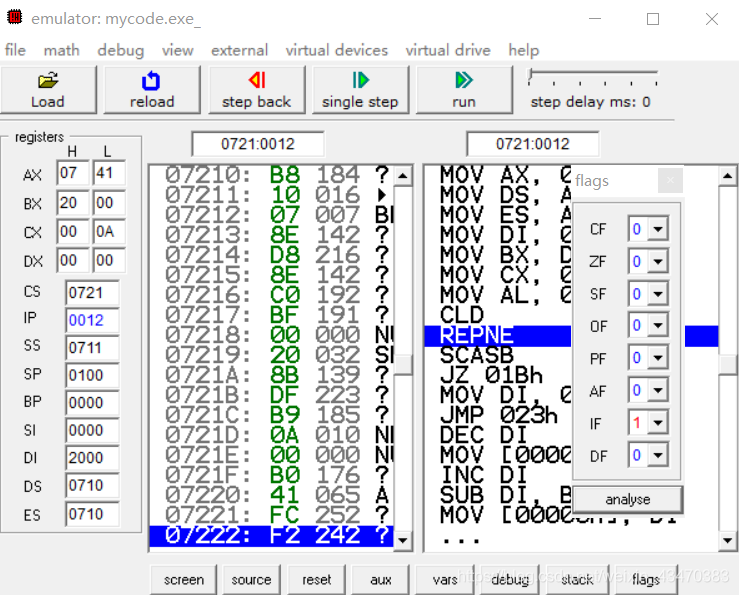Screen dimensions: 739x595
Task: Click the Load folder icon
Action: point(48,81)
